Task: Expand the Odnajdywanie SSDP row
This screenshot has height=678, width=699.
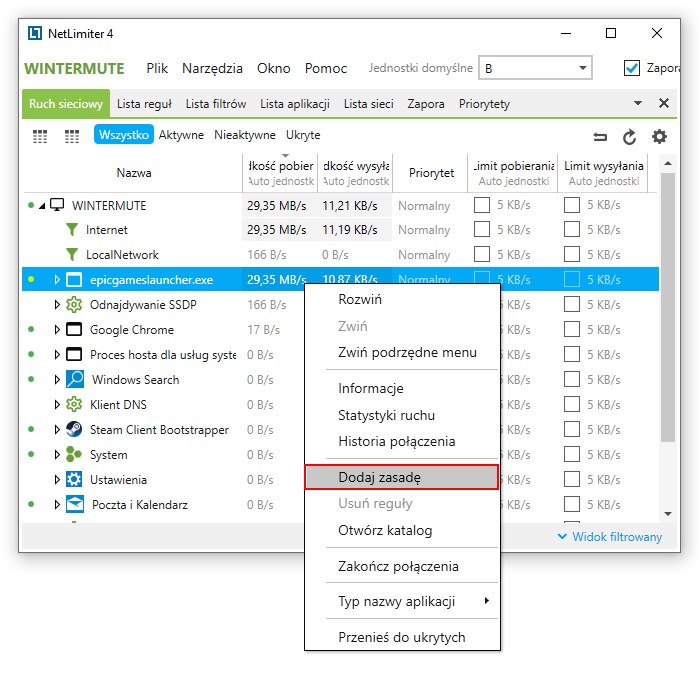Action: [57, 304]
